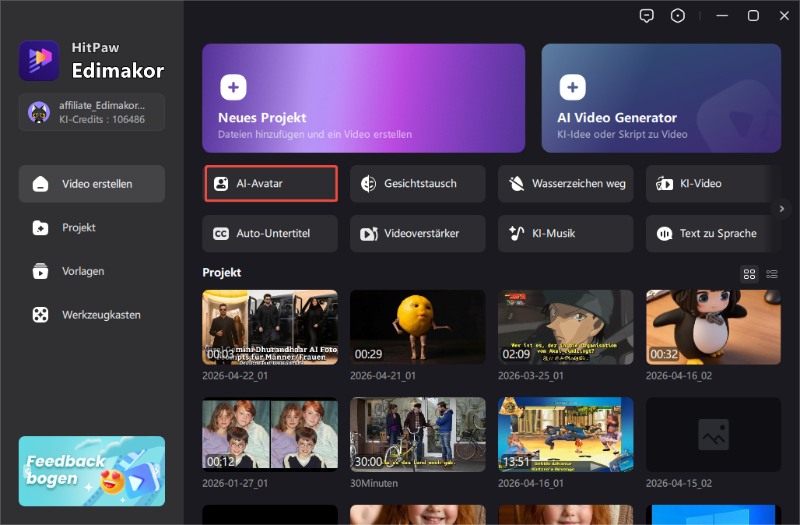Expand more tools with right chevron arrow
Image resolution: width=800 pixels, height=525 pixels.
pos(782,209)
